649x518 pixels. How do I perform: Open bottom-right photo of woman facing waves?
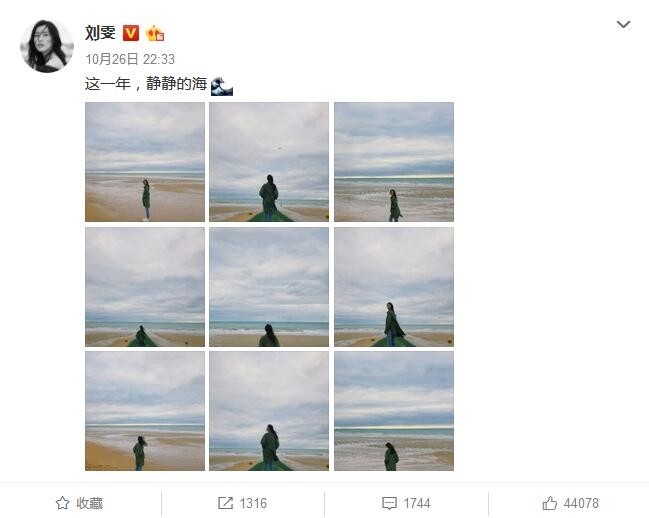click(x=394, y=411)
